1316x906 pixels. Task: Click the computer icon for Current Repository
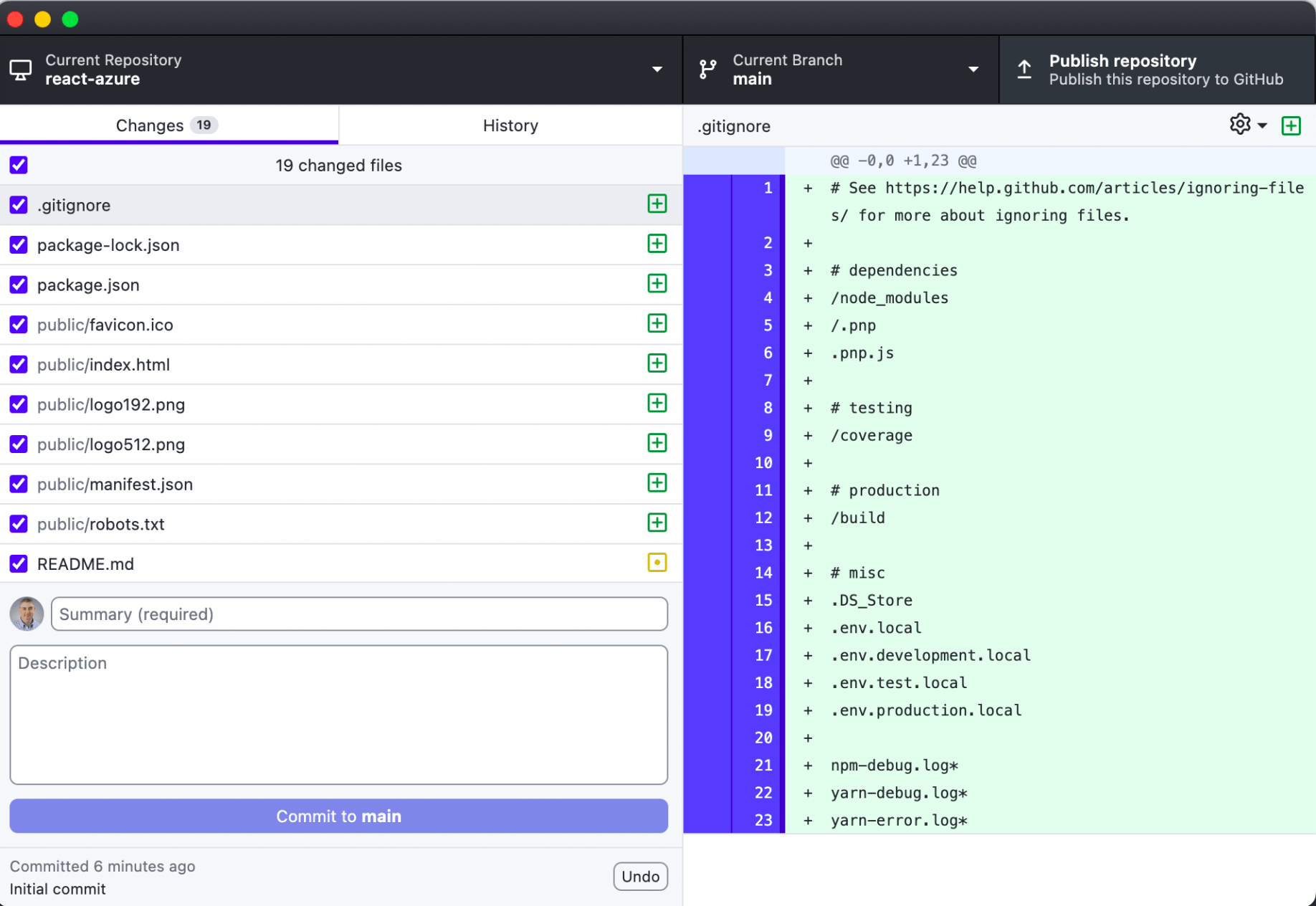click(21, 70)
